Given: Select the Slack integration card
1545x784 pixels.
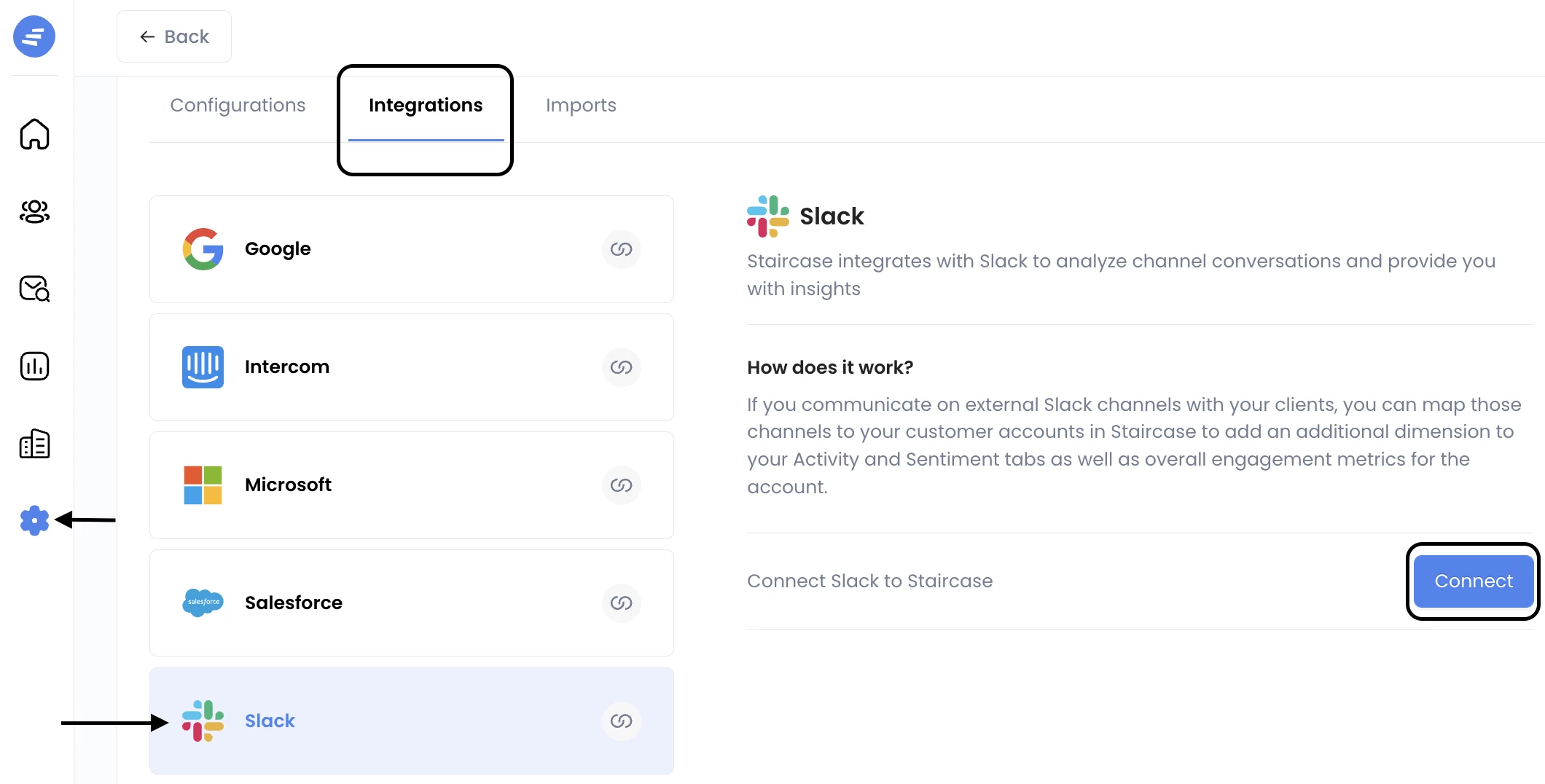Looking at the screenshot, I should pyautogui.click(x=412, y=721).
